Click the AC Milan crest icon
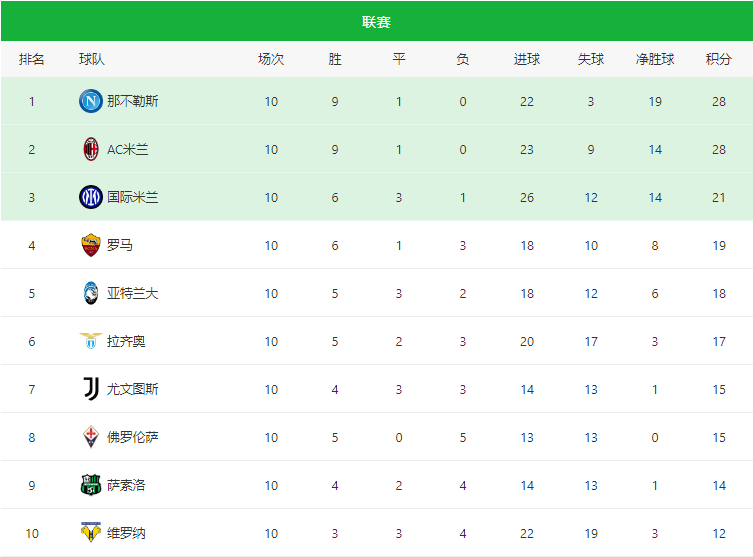 click(91, 149)
